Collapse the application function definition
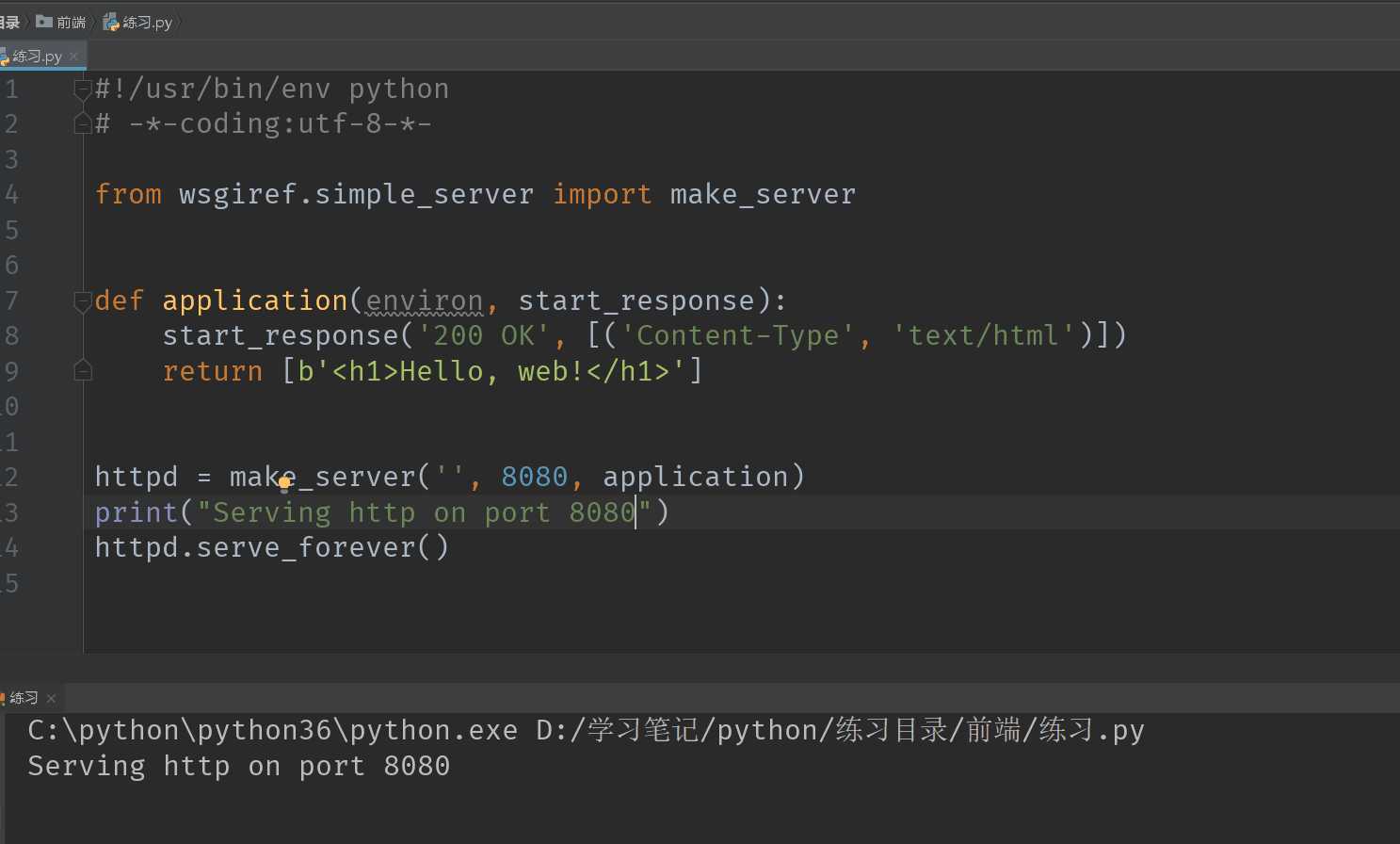The width and height of the screenshot is (1400, 844). point(83,301)
